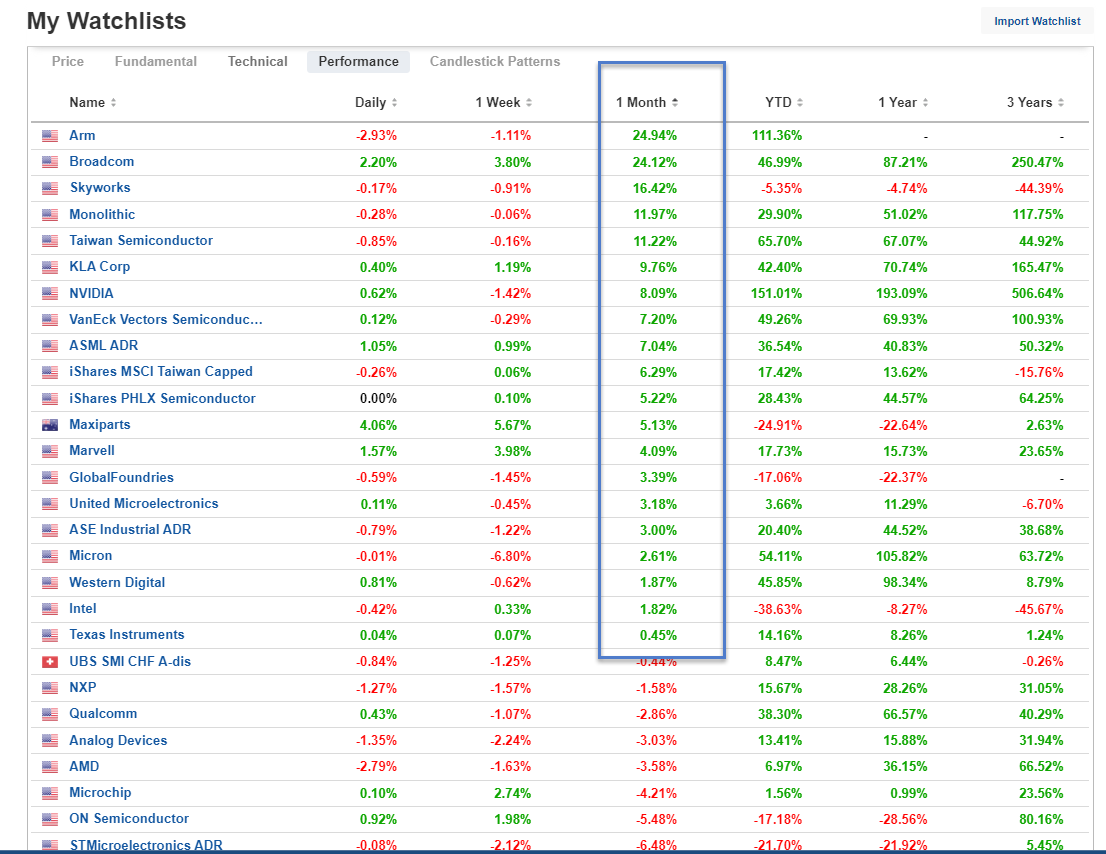Click the US flag beside Marvell
1106x854 pixels.
(x=49, y=451)
